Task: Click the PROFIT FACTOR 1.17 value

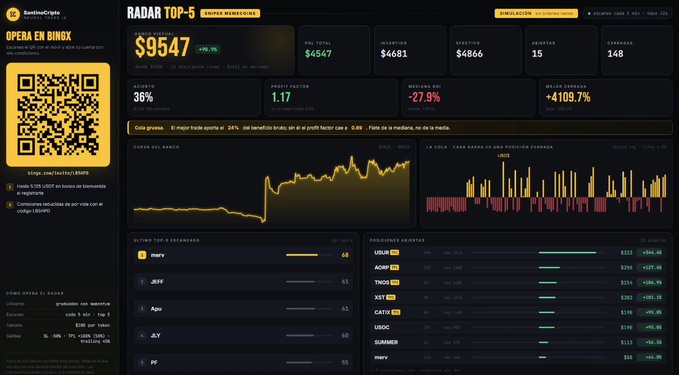Action: pyautogui.click(x=281, y=97)
